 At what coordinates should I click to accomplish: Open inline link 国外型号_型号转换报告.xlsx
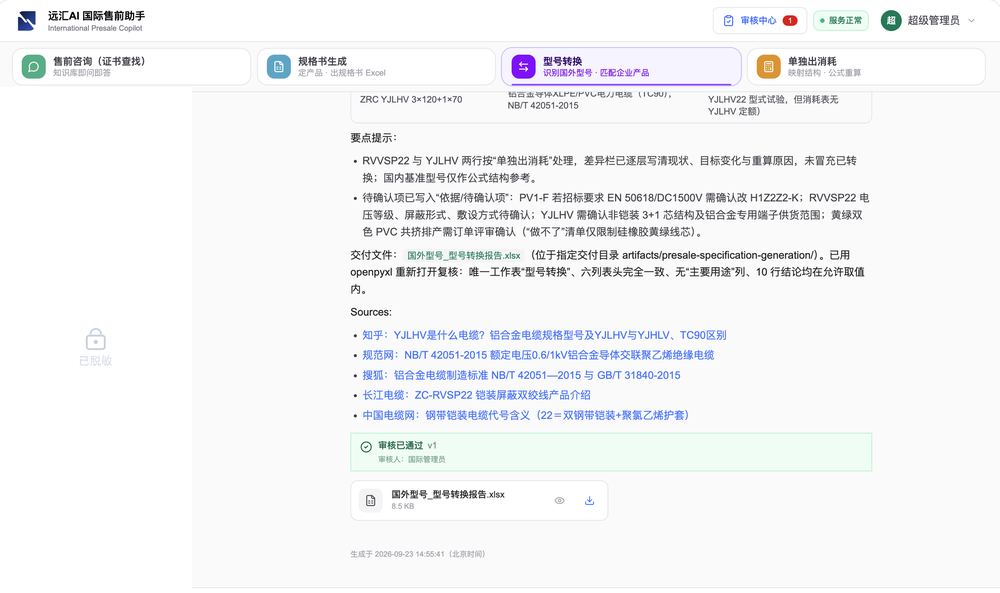click(464, 255)
